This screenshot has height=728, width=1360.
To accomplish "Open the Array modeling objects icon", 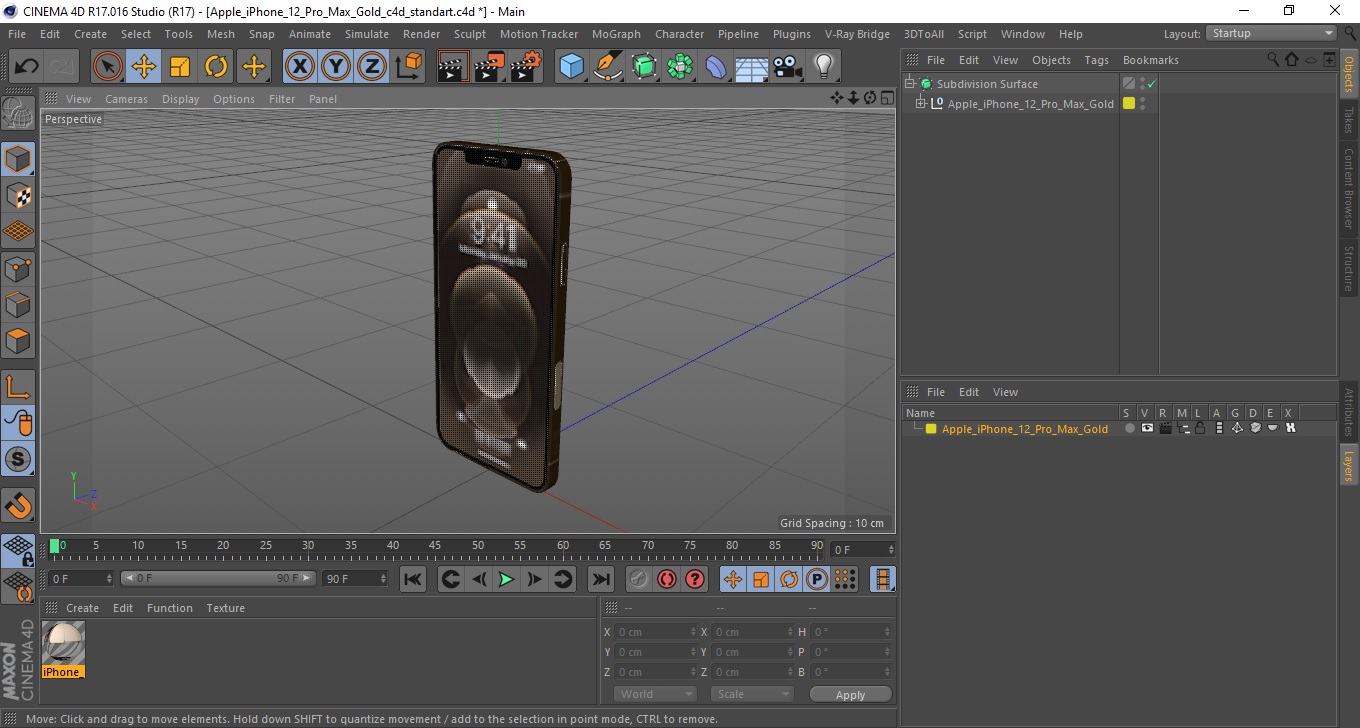I will (680, 67).
